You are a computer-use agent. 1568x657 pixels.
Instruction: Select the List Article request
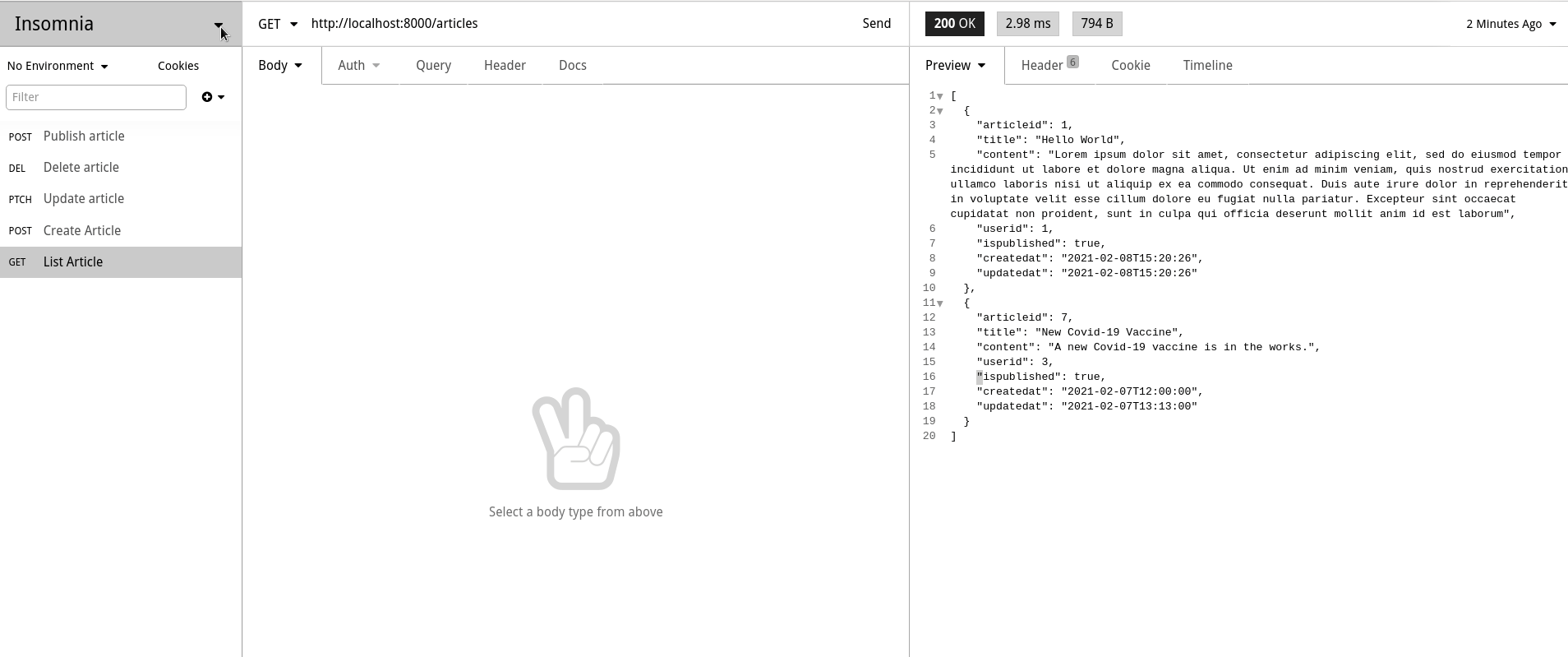pyautogui.click(x=121, y=262)
